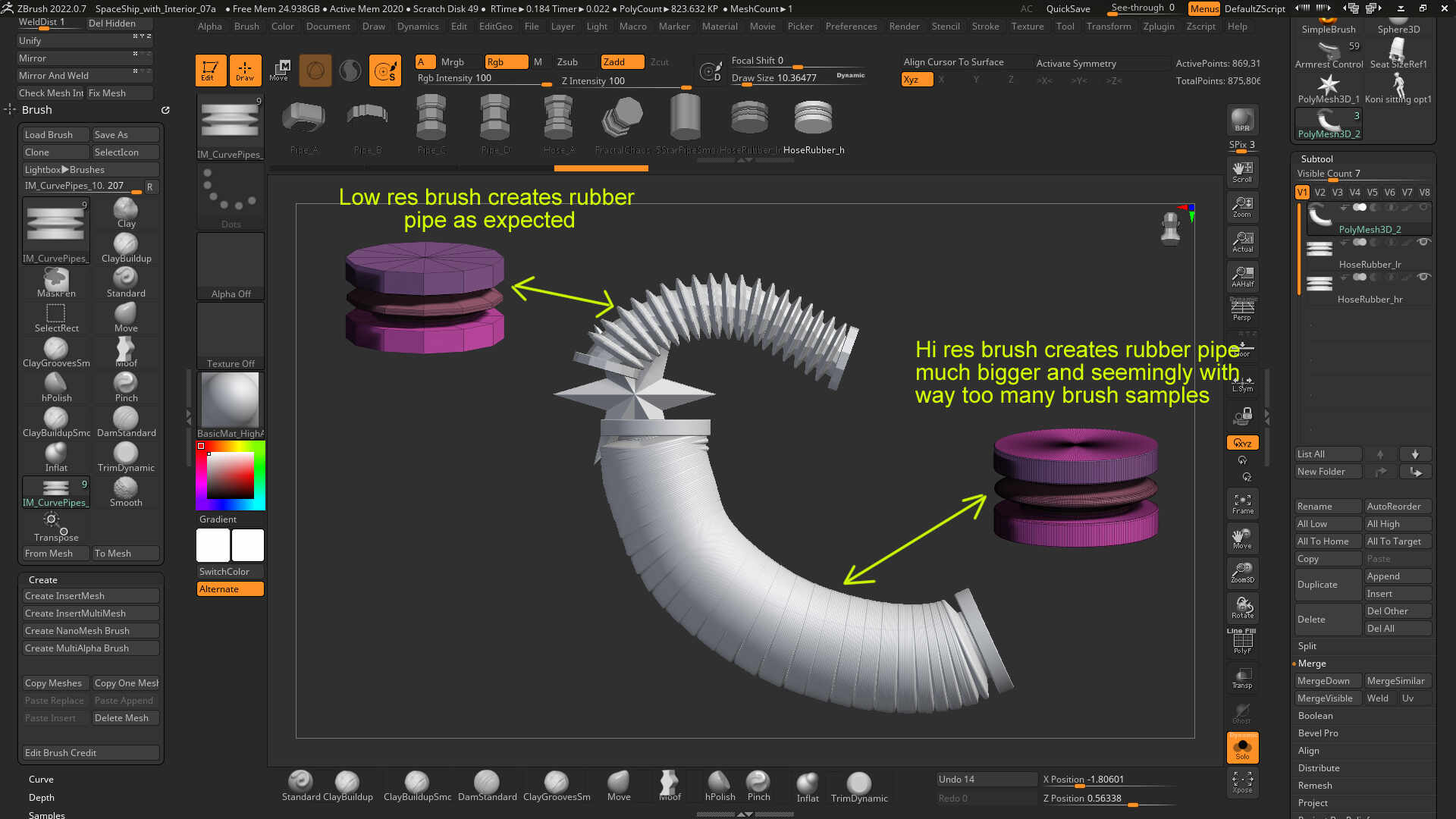Viewport: 1456px width, 819px height.
Task: Click the Frame icon on the right shelf
Action: point(1242,503)
